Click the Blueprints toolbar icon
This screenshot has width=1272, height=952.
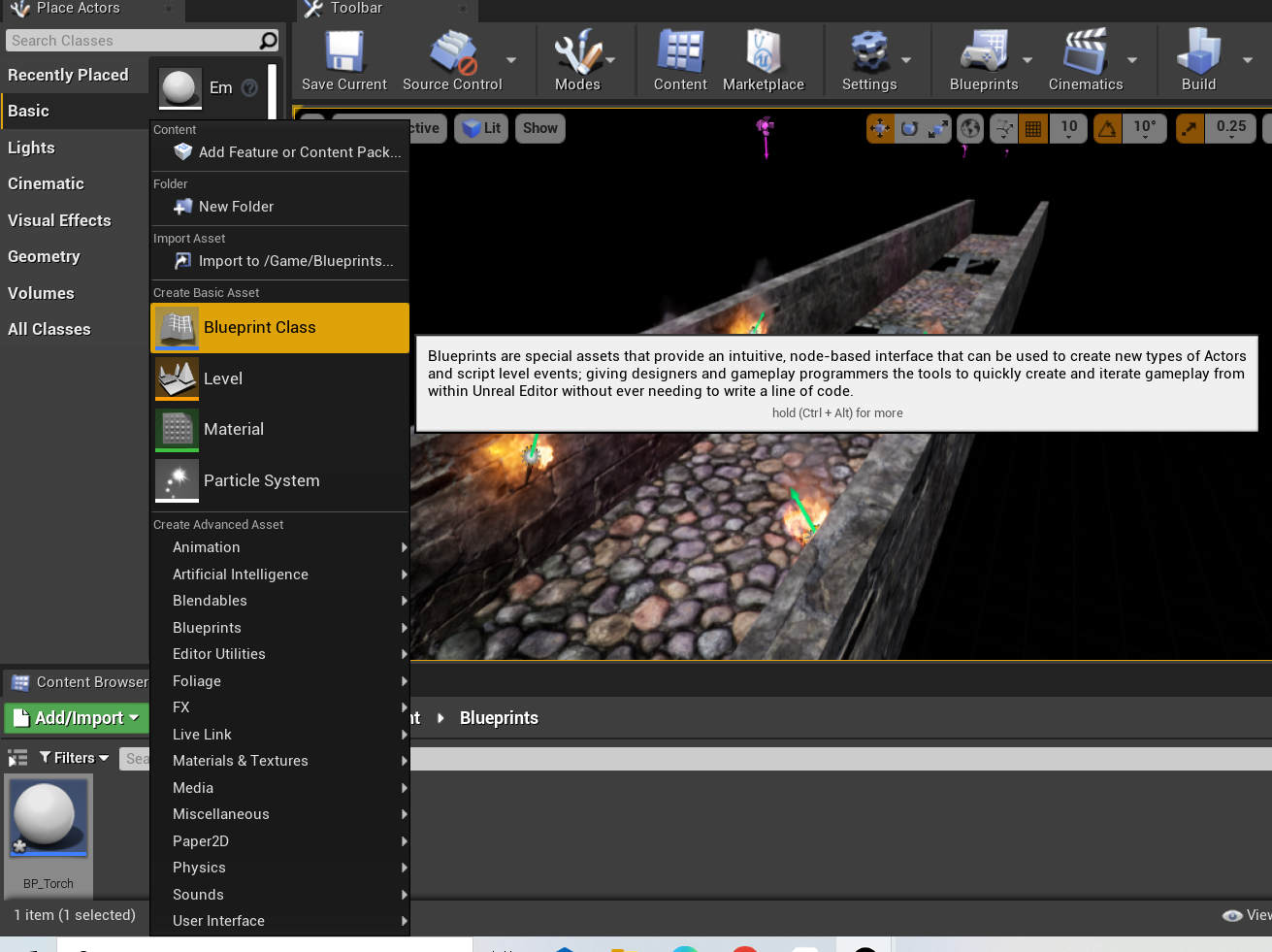[984, 52]
